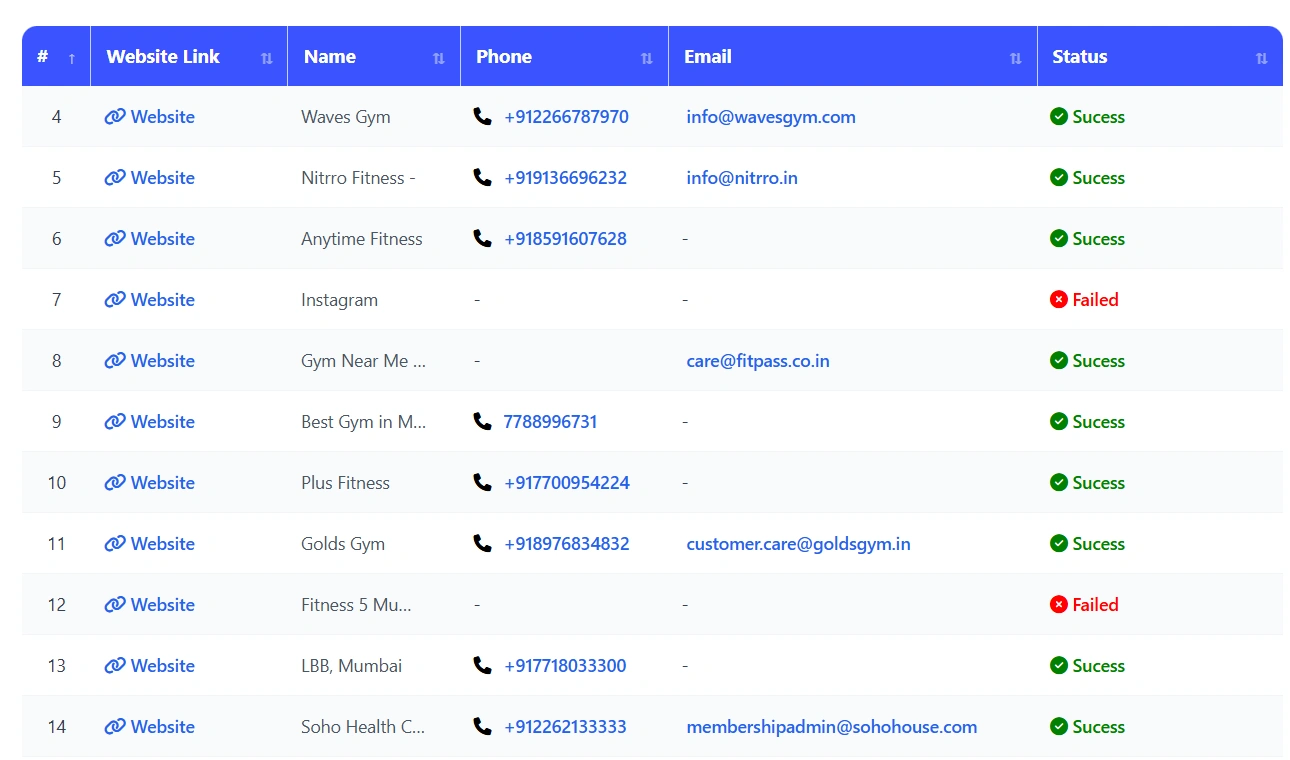
Task: Click the red Failed icon on Fitness 5 row
Action: (x=1058, y=604)
